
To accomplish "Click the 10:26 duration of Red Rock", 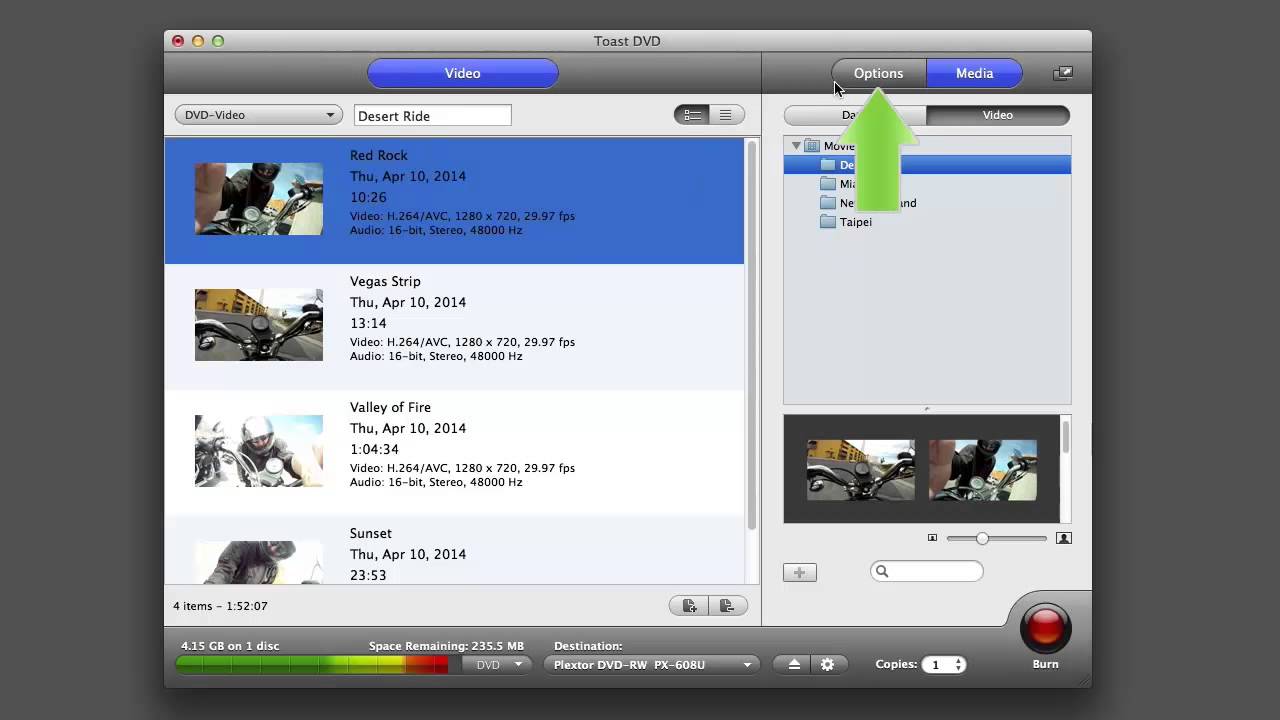I will click(368, 198).
